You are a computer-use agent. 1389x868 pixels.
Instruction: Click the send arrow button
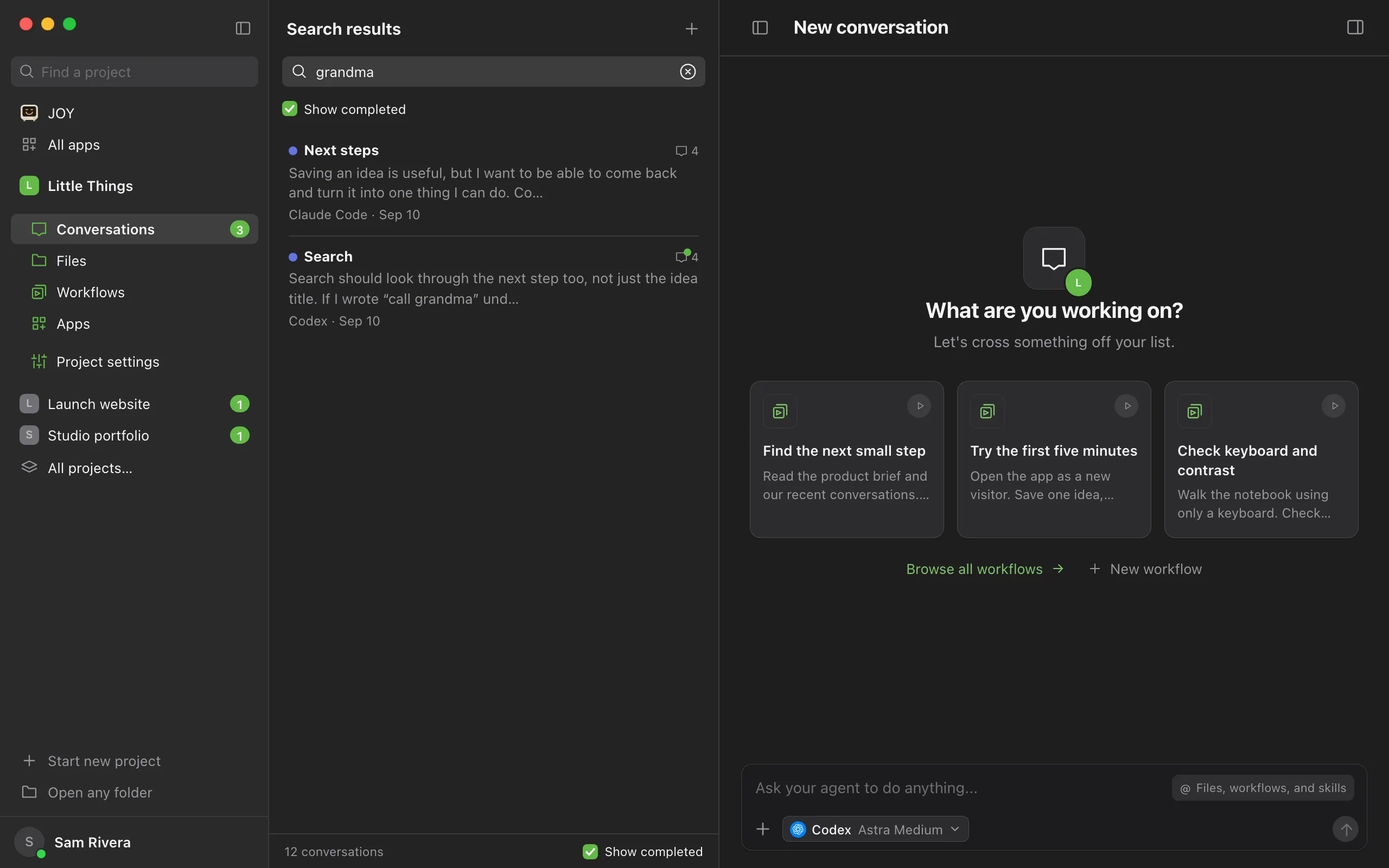1346,829
